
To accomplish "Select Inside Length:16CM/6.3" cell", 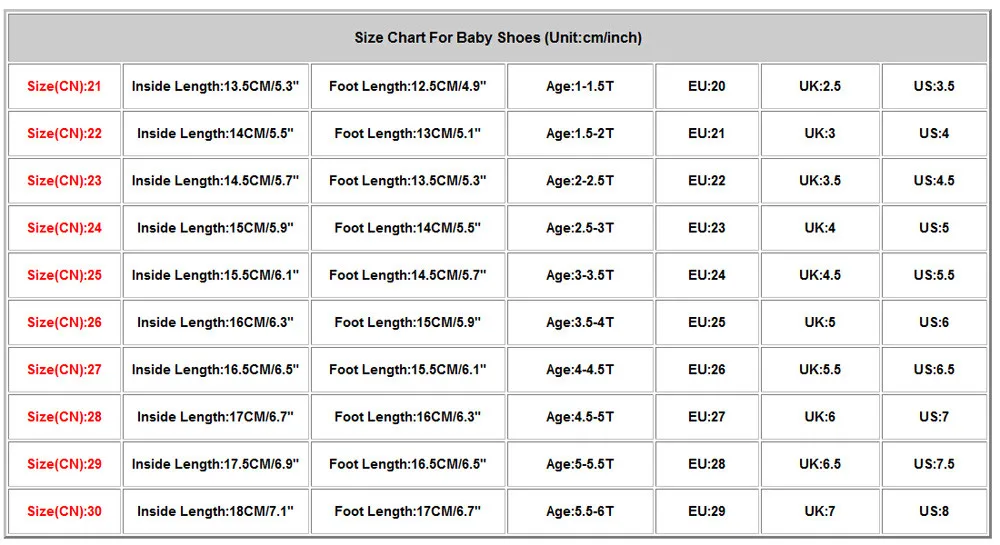I will [215, 322].
